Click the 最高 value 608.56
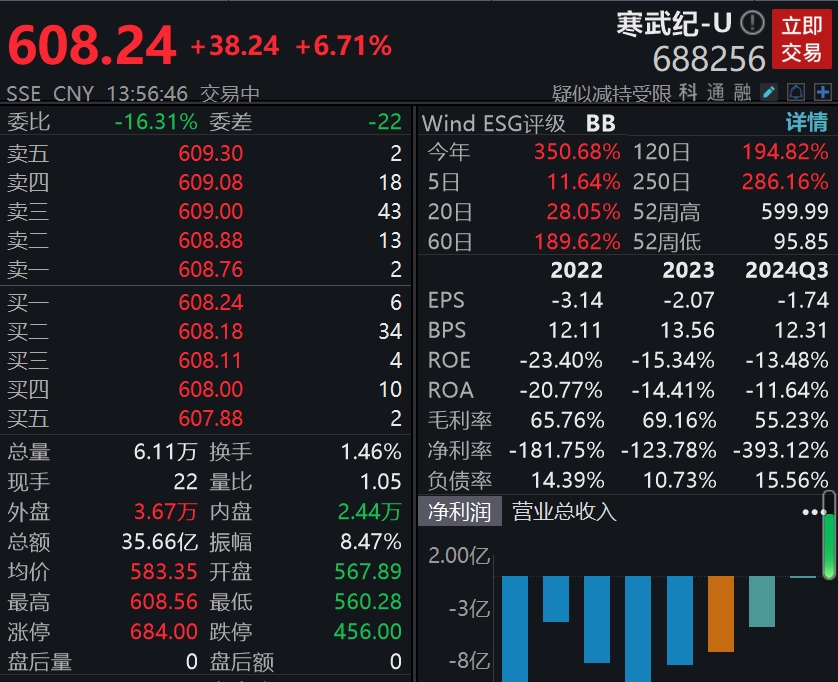Screen dimensions: 838x682 164,602
